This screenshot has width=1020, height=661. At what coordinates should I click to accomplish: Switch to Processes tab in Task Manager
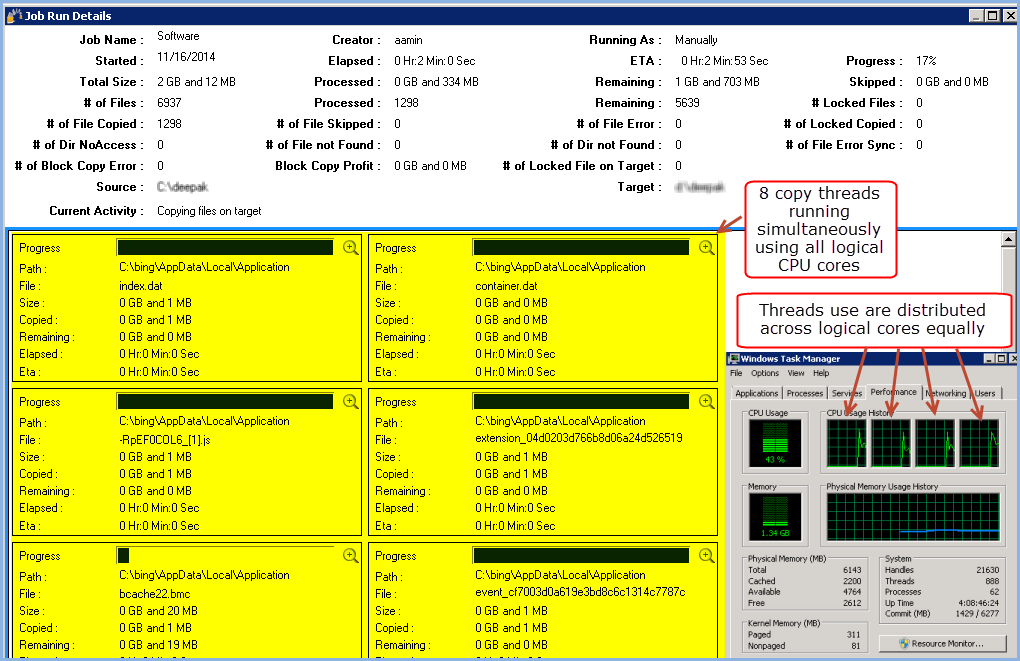tap(805, 393)
